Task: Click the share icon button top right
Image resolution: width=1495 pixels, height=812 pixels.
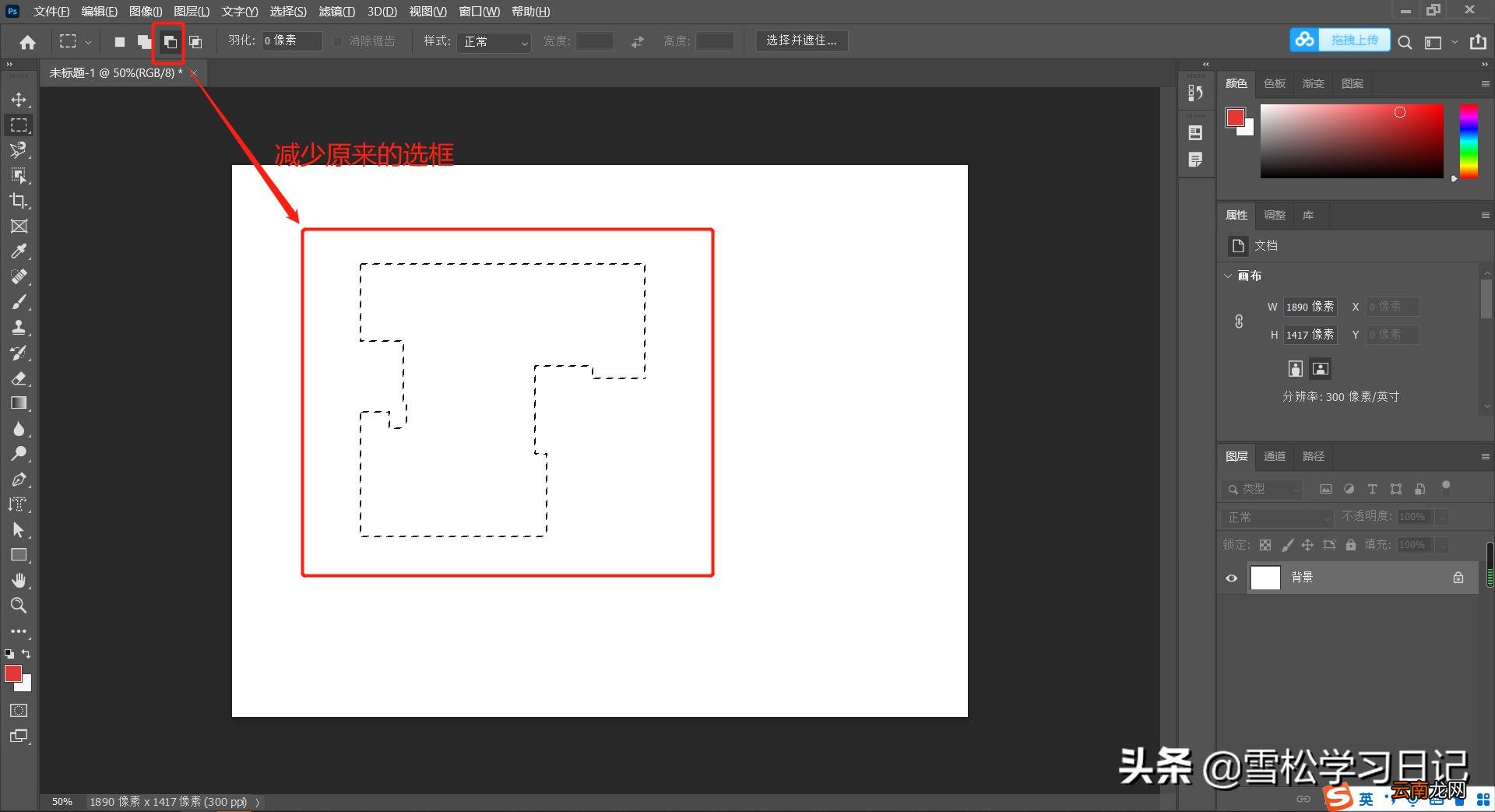Action: point(1478,42)
